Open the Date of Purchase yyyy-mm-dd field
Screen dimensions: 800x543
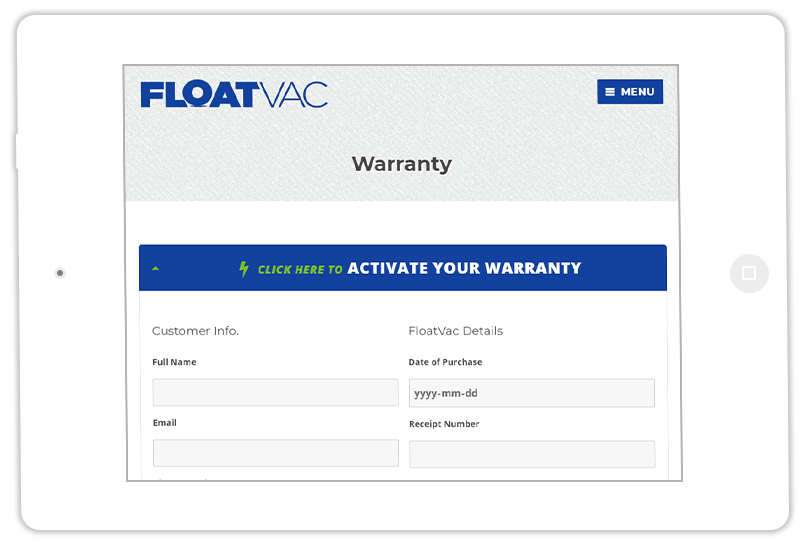532,393
